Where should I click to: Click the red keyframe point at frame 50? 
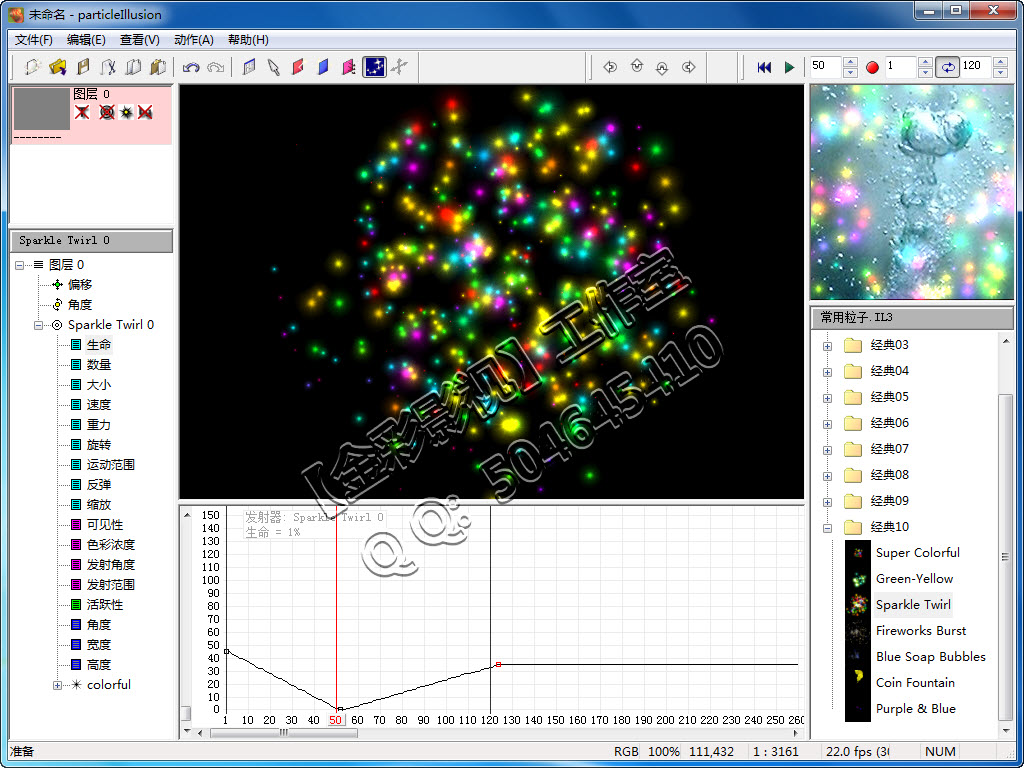tap(339, 709)
